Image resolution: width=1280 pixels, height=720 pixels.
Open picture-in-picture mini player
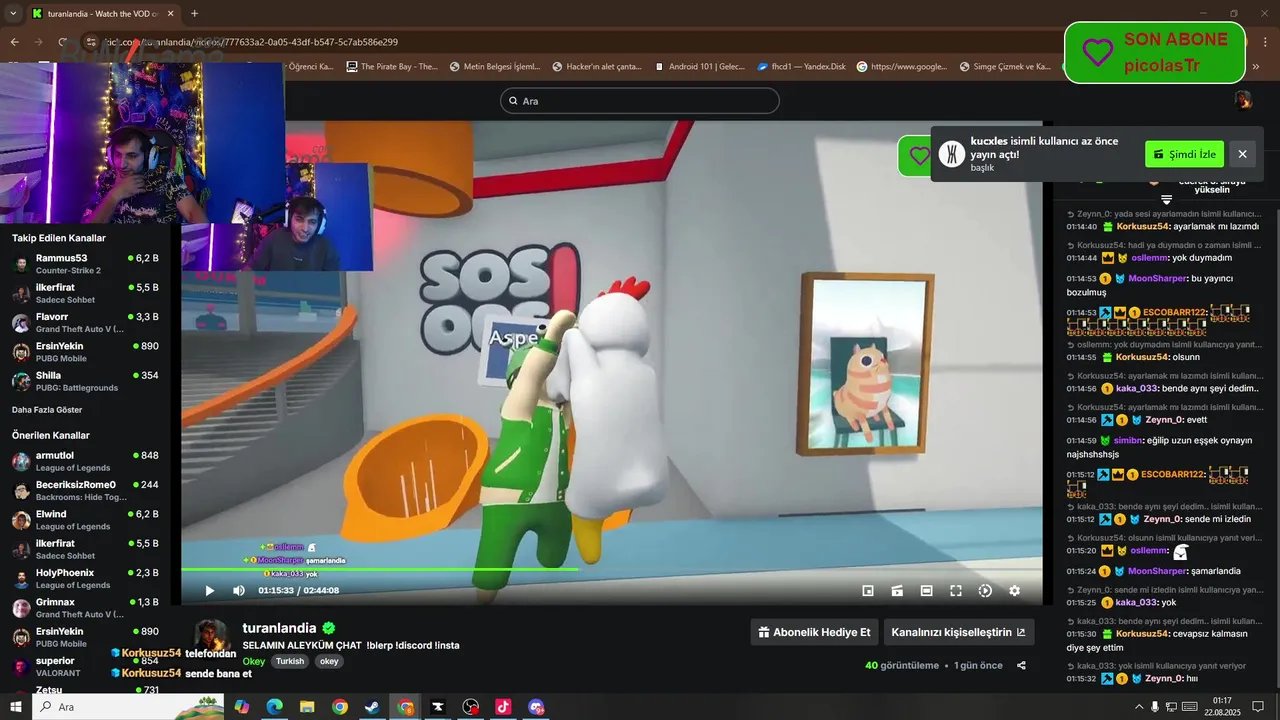coord(868,591)
